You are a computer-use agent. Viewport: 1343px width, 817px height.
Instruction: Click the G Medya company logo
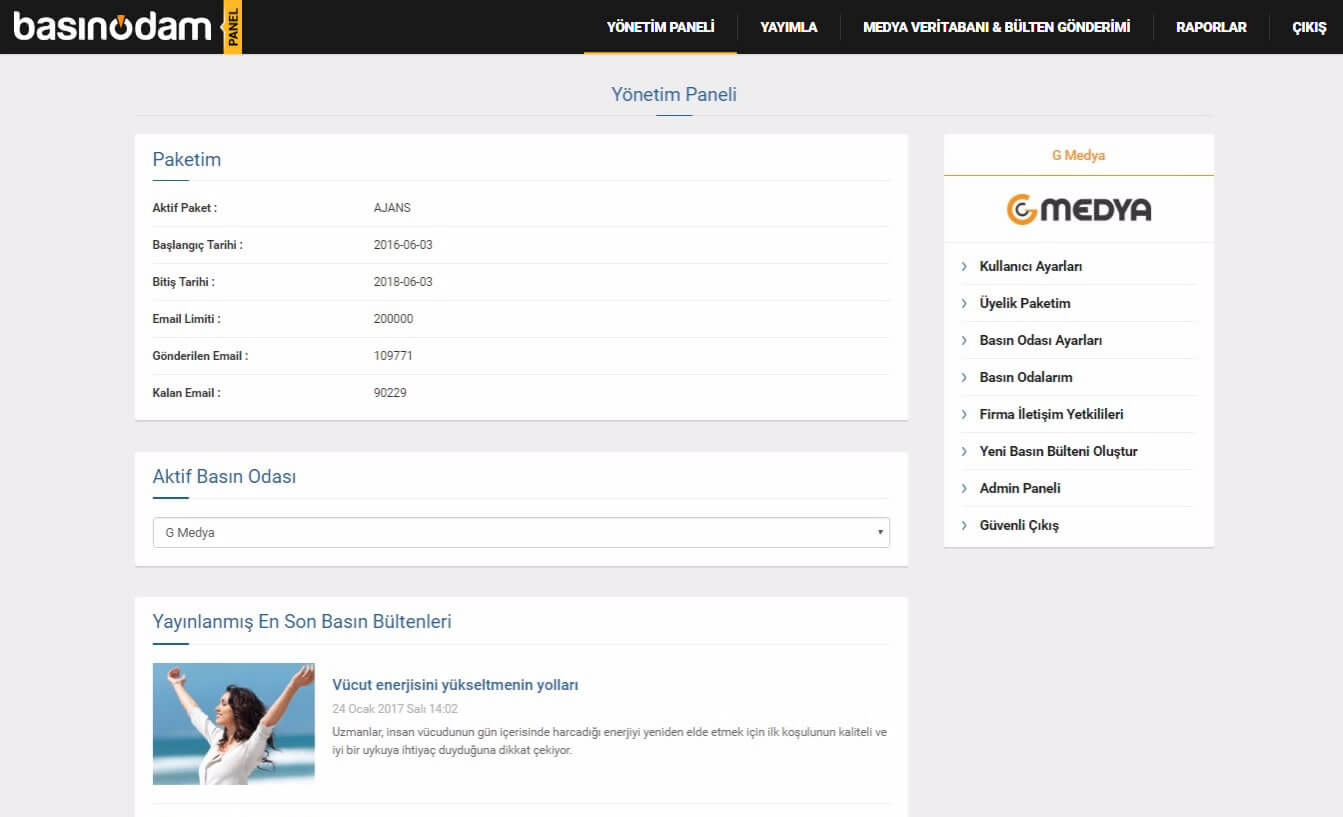click(1078, 209)
